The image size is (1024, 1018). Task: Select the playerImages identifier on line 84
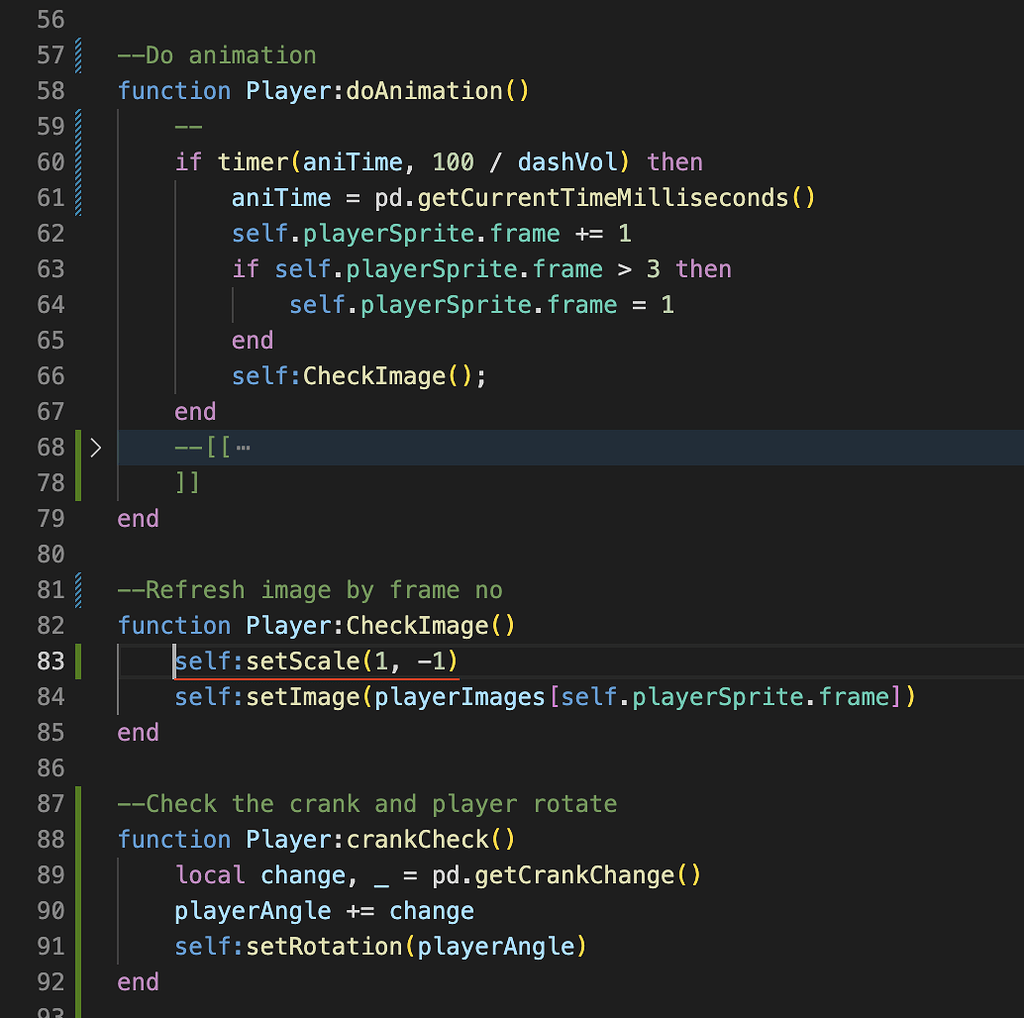tap(458, 696)
